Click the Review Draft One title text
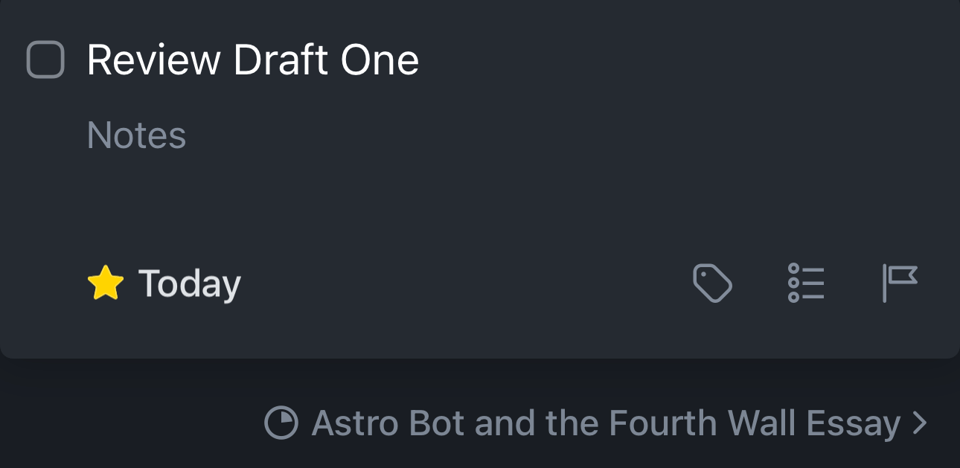Image resolution: width=960 pixels, height=468 pixels. [252, 60]
